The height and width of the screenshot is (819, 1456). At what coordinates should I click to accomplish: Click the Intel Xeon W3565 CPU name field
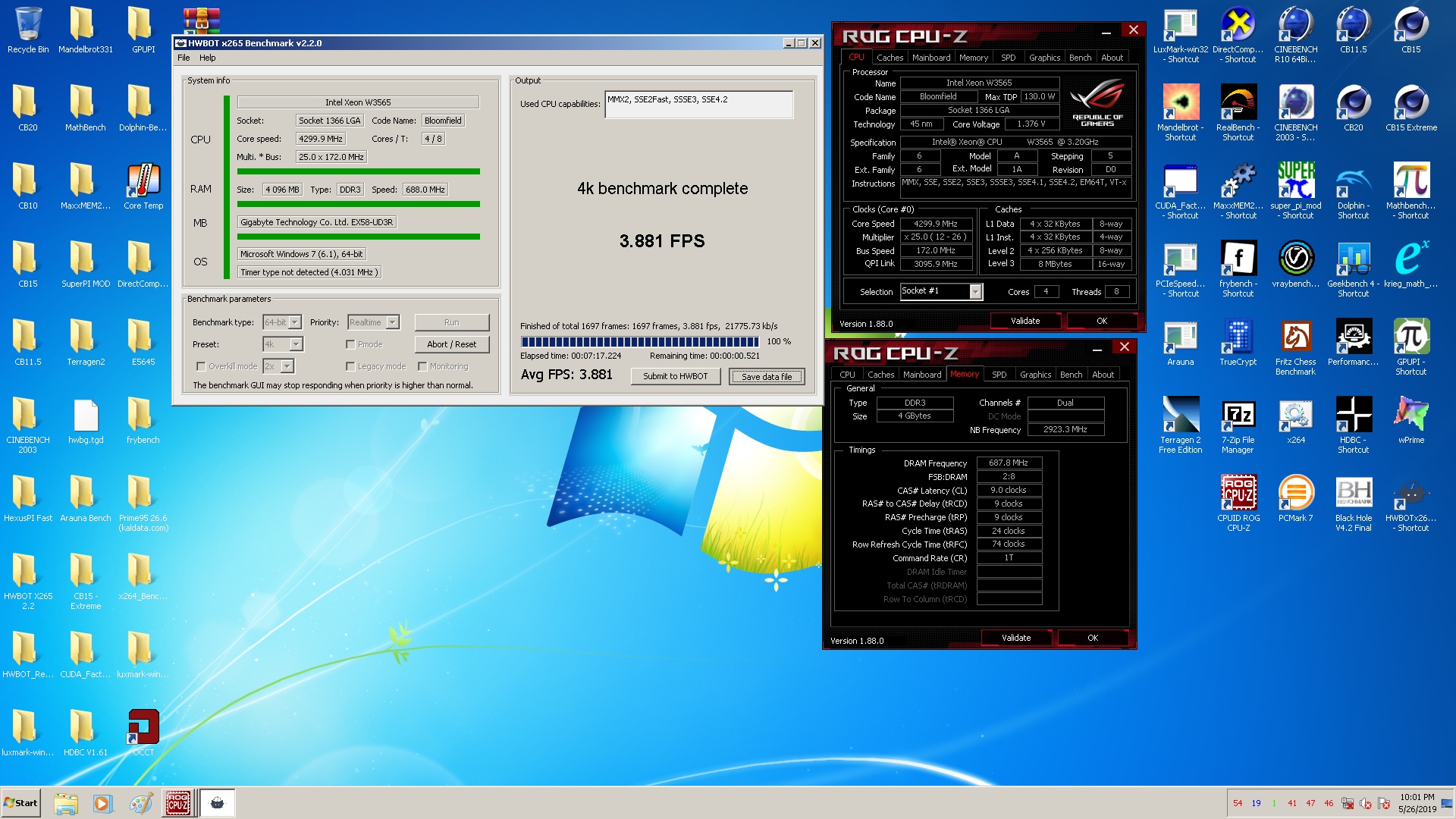pyautogui.click(x=358, y=102)
